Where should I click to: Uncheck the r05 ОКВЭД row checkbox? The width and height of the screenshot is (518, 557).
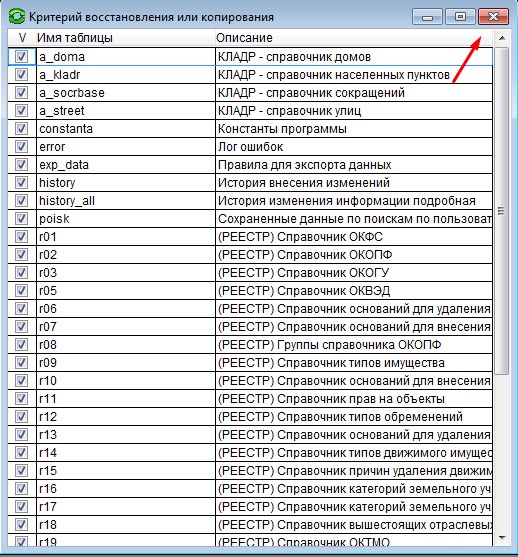pyautogui.click(x=21, y=290)
